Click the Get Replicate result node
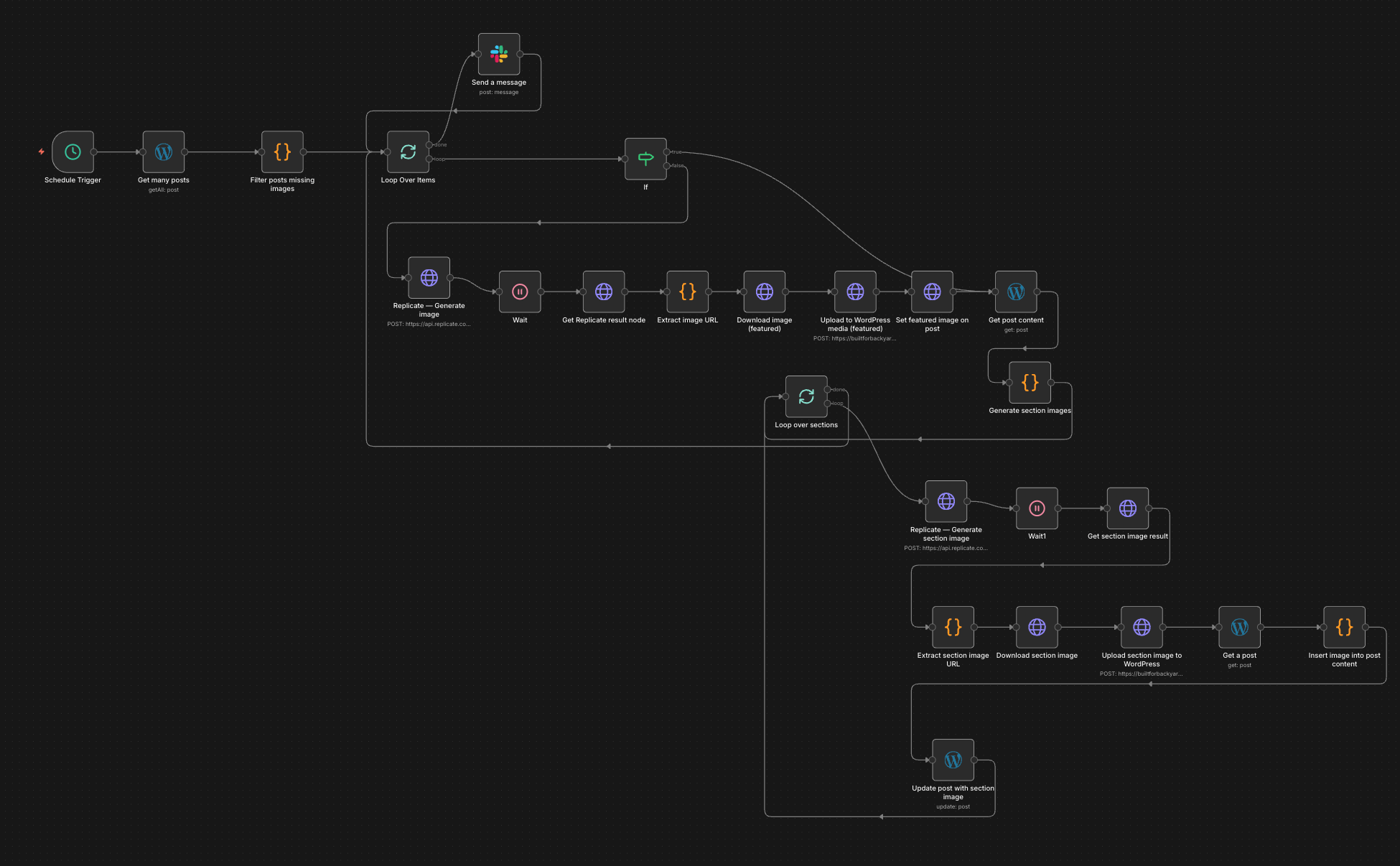Image resolution: width=1400 pixels, height=866 pixels. click(x=604, y=292)
